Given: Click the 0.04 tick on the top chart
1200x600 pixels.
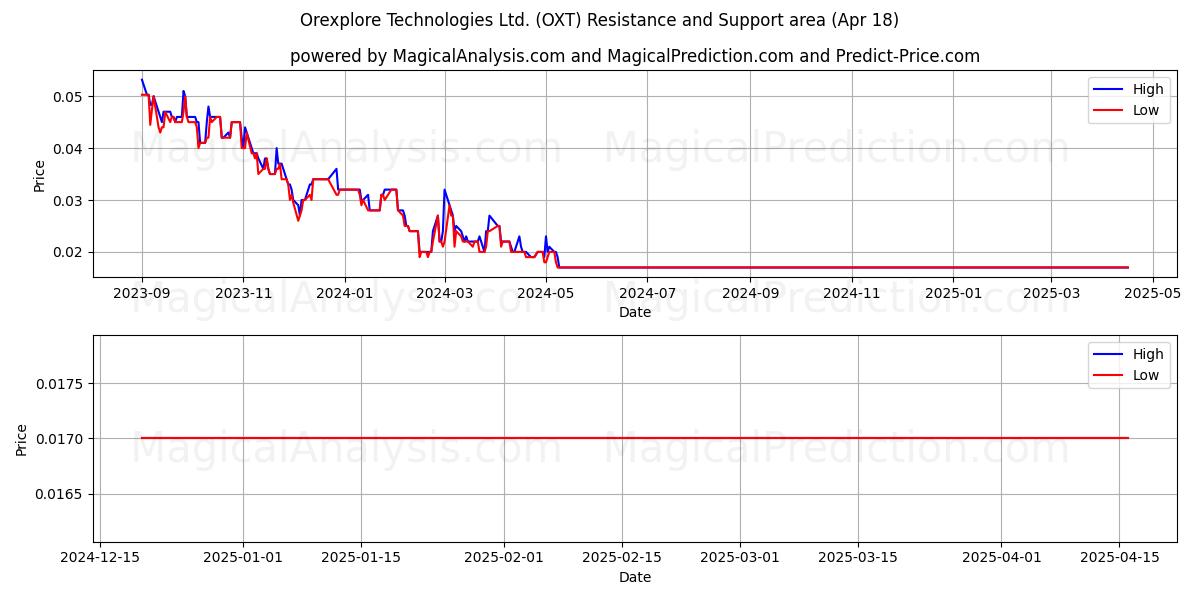Looking at the screenshot, I should point(70,149).
